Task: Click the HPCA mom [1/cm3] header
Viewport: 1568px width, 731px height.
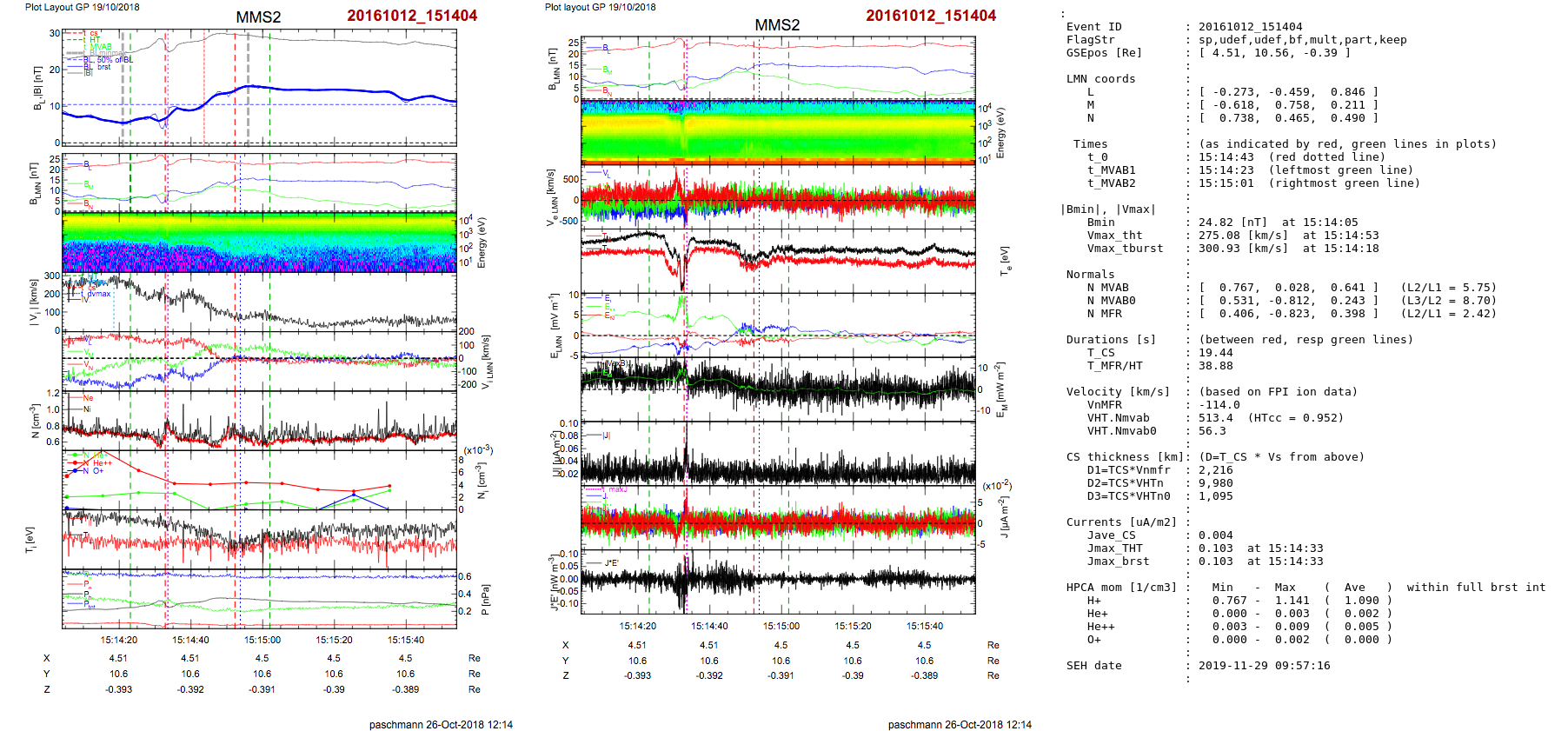Action: (x=1121, y=588)
